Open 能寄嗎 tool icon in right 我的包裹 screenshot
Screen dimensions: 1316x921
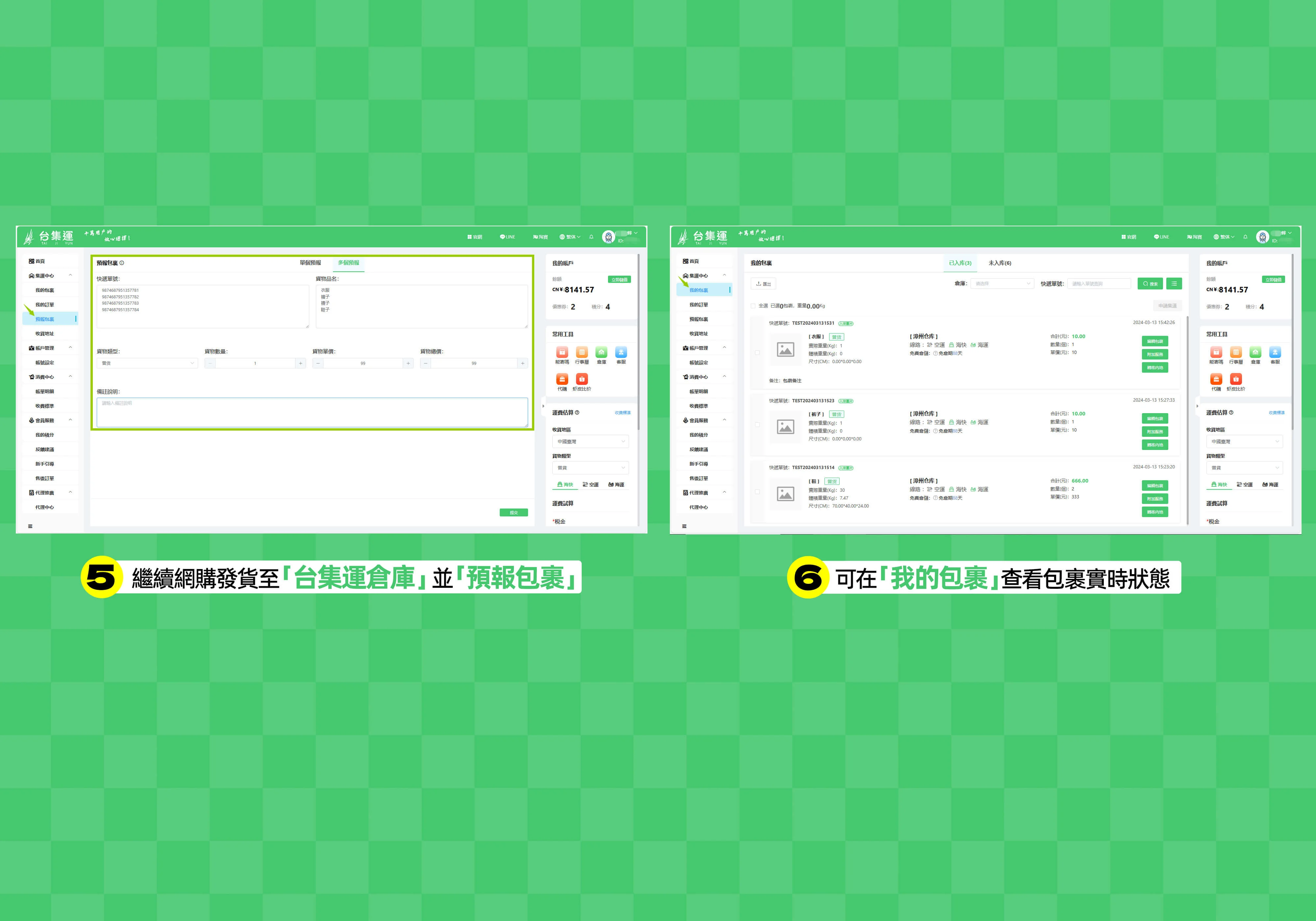coord(1216,353)
